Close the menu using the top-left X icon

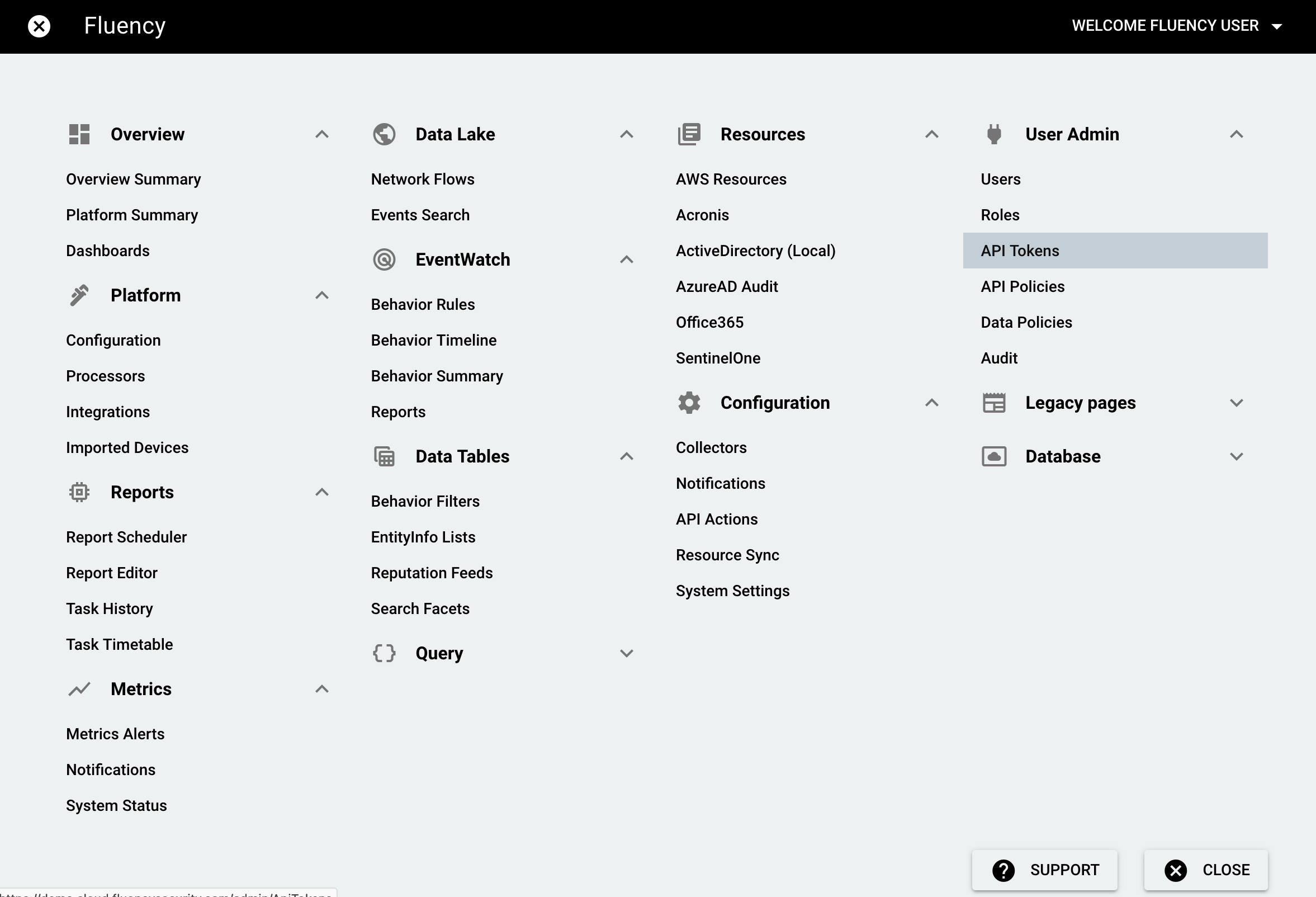39,26
